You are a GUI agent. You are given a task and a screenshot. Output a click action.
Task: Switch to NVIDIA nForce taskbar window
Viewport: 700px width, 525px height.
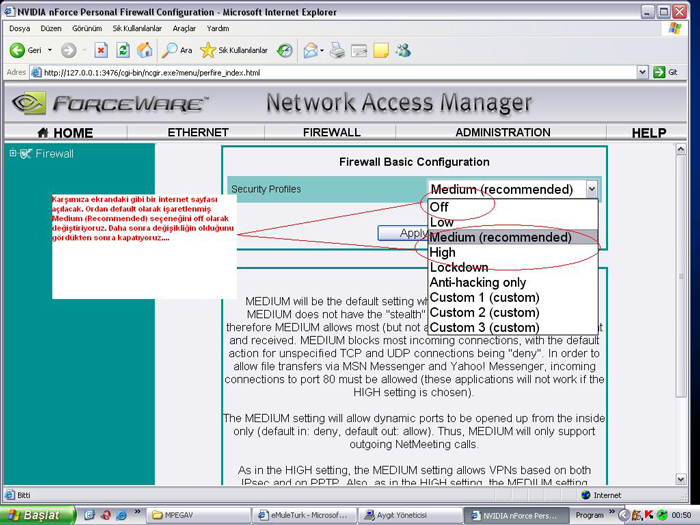coord(516,515)
